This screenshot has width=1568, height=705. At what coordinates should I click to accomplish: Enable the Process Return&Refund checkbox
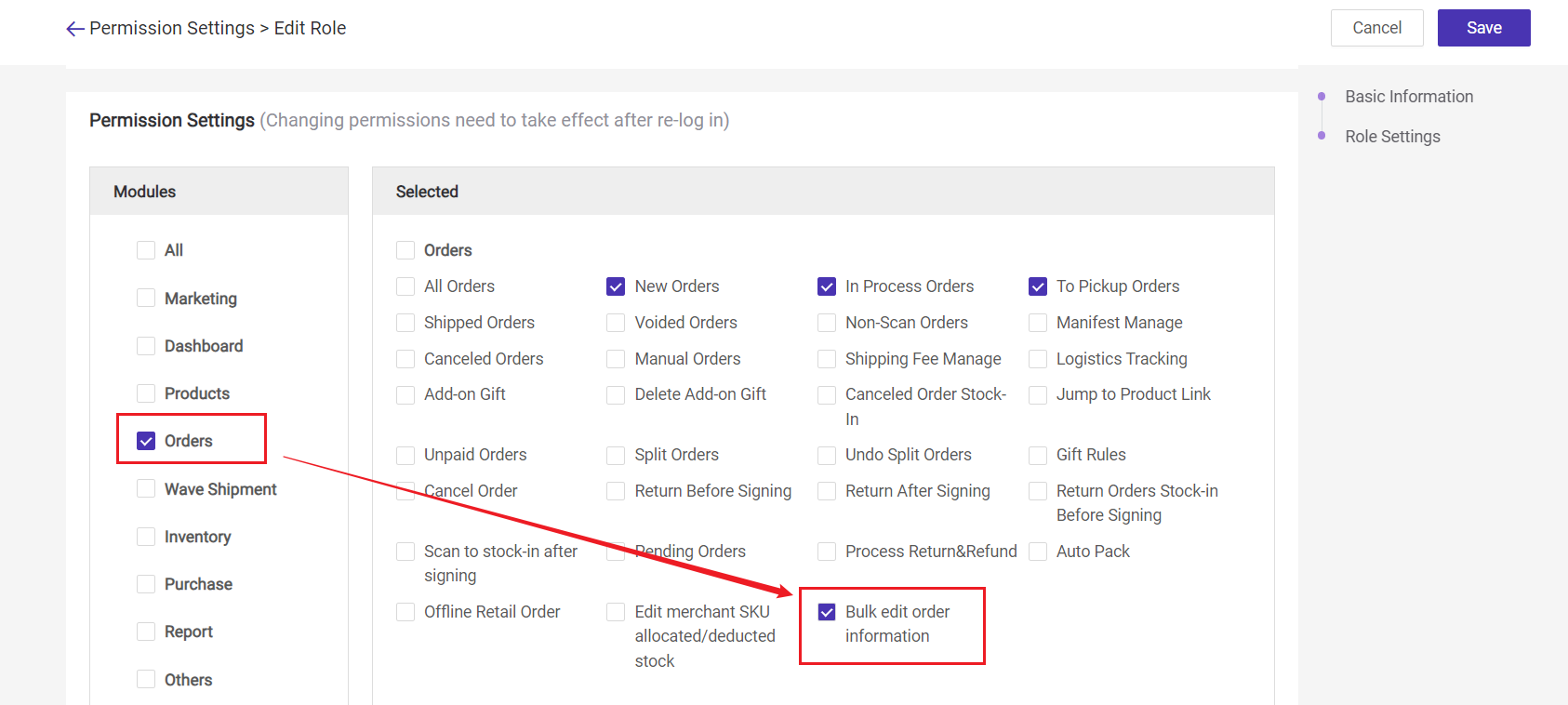click(827, 552)
